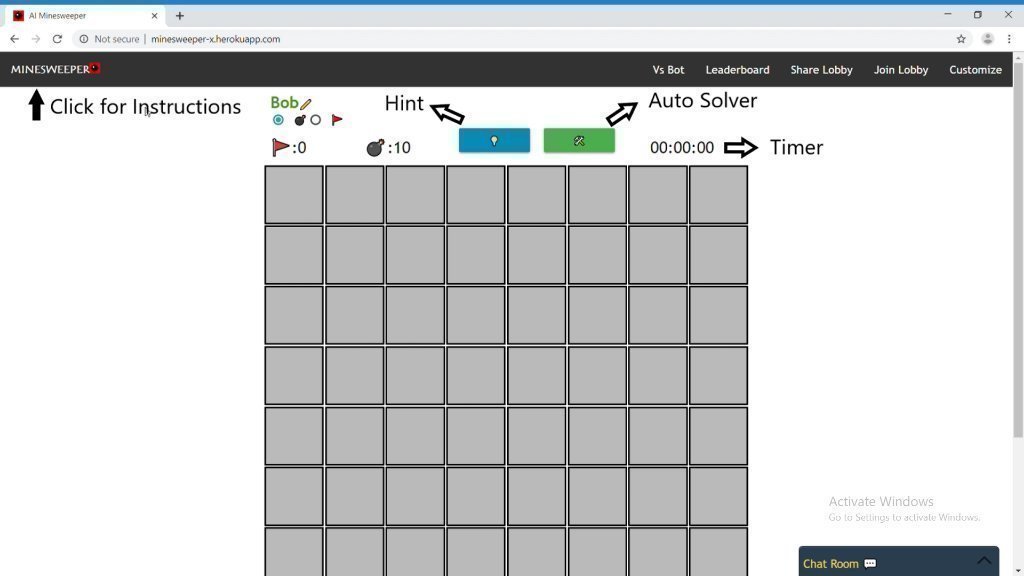Reveal the top-left cell of the grid
The height and width of the screenshot is (576, 1024).
pyautogui.click(x=294, y=195)
